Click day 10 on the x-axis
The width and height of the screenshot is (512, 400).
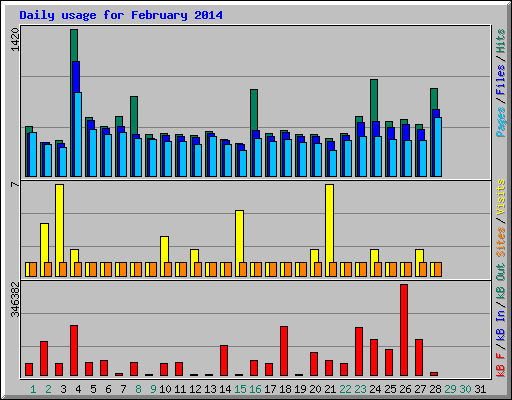coord(165,389)
